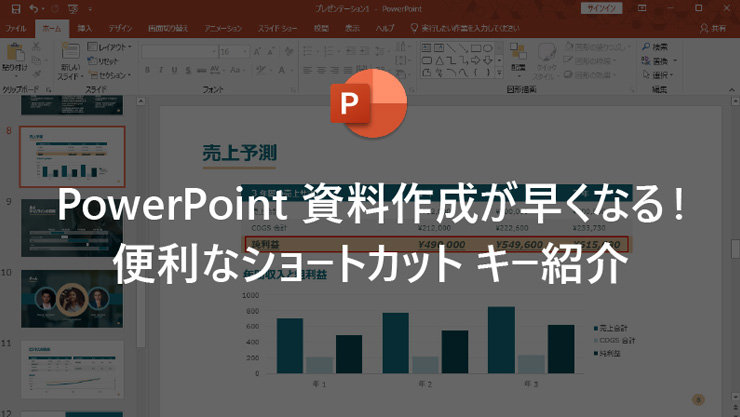Toggle Justify paragraph alignment
Image resolution: width=740 pixels, height=417 pixels.
348,70
